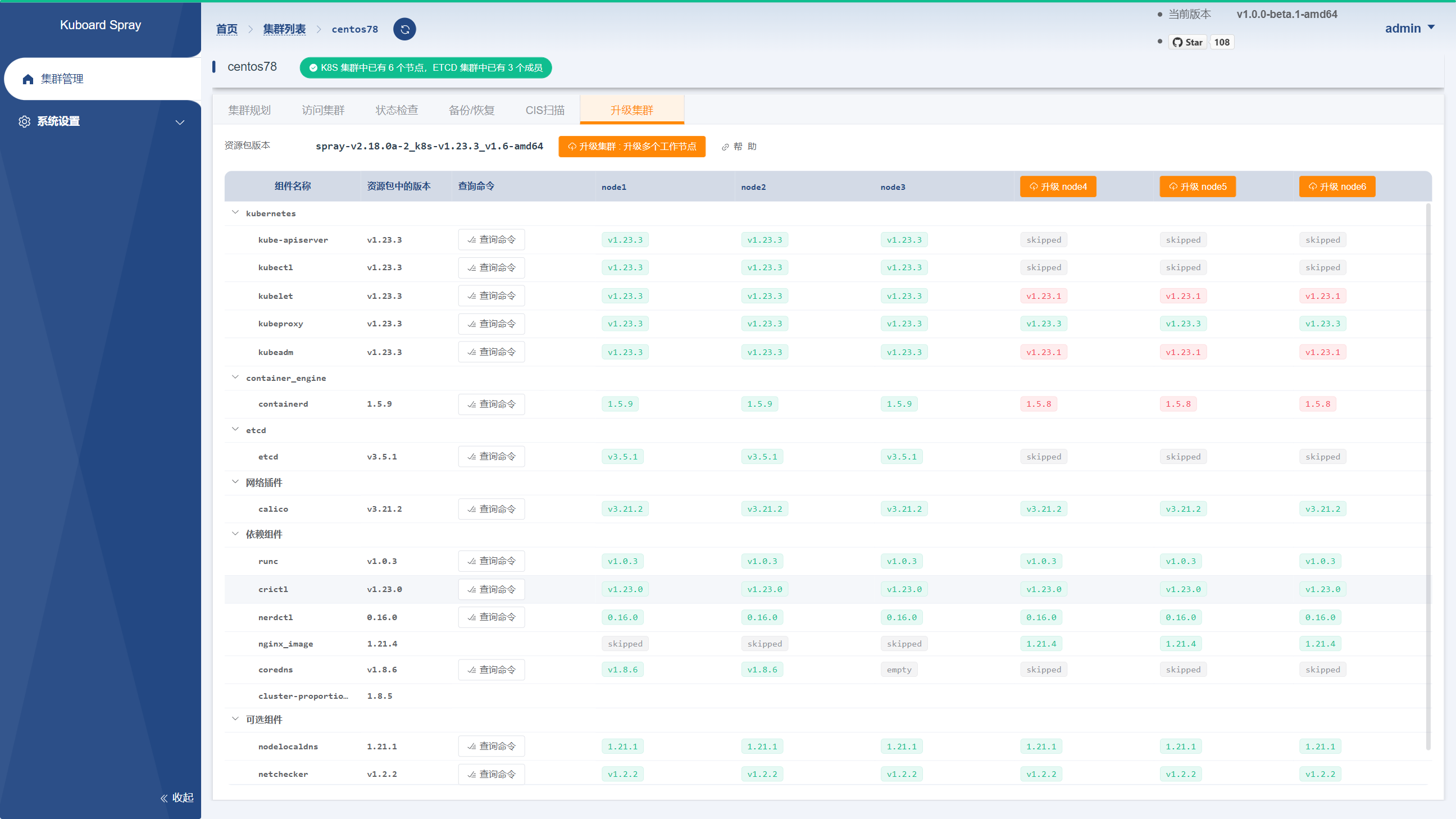The height and width of the screenshot is (819, 1456).
Task: Click node1 kube-apiserver v1.23.3 tag
Action: click(625, 240)
